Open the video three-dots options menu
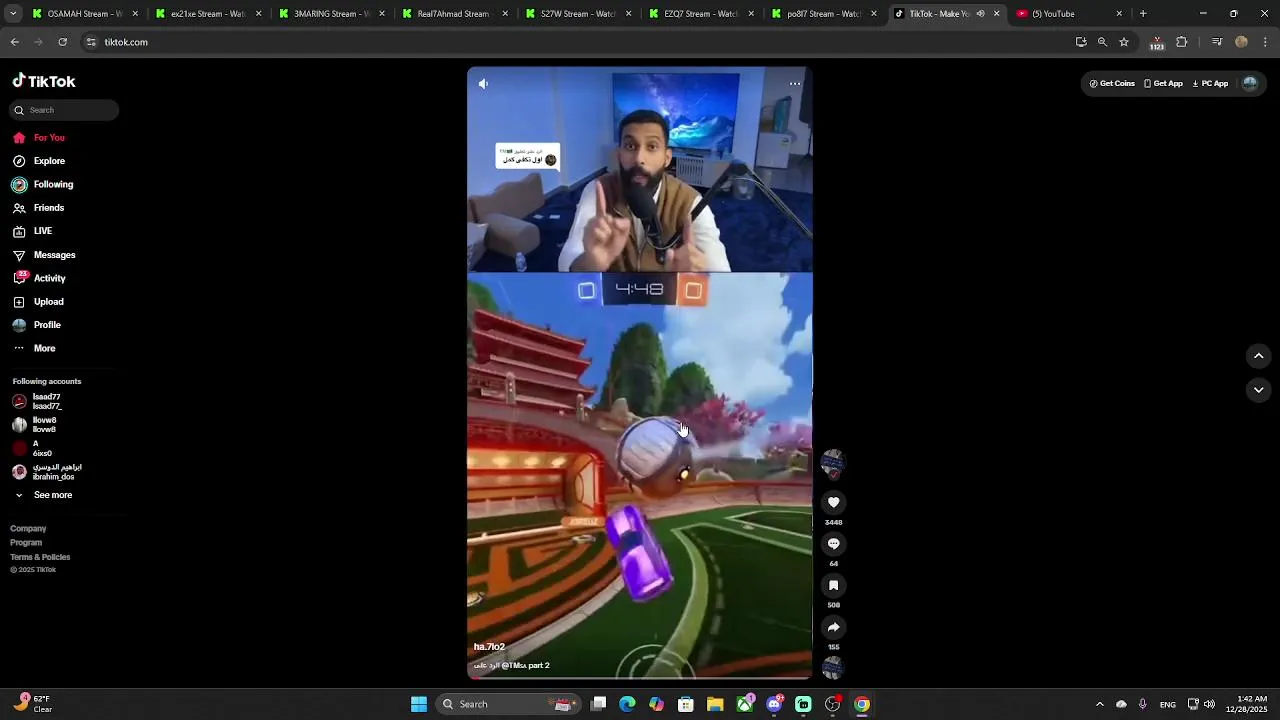This screenshot has height=720, width=1280. [795, 84]
